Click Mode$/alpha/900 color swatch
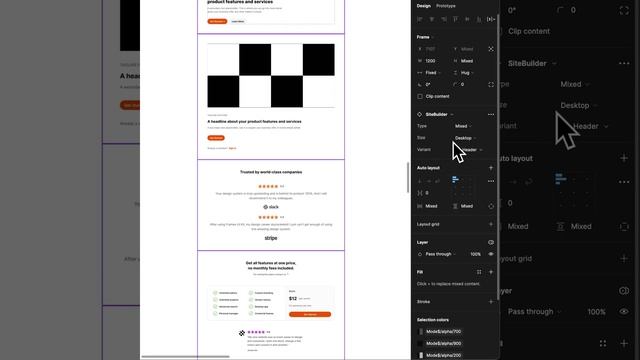640x360 pixels. click(x=421, y=343)
